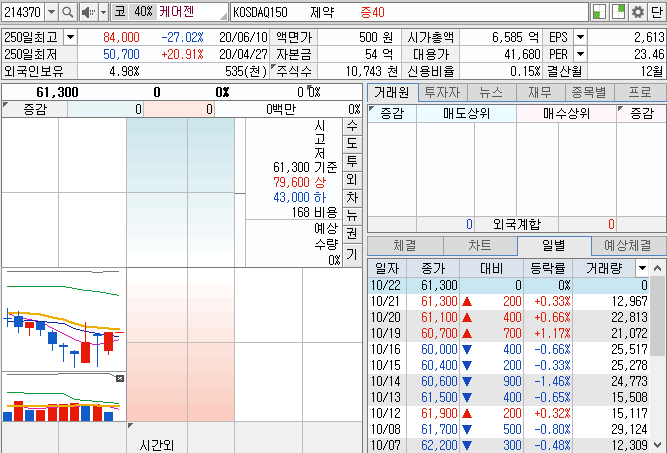667x453 pixels.
Task: Switch to the 재무 tab
Action: coord(540,92)
